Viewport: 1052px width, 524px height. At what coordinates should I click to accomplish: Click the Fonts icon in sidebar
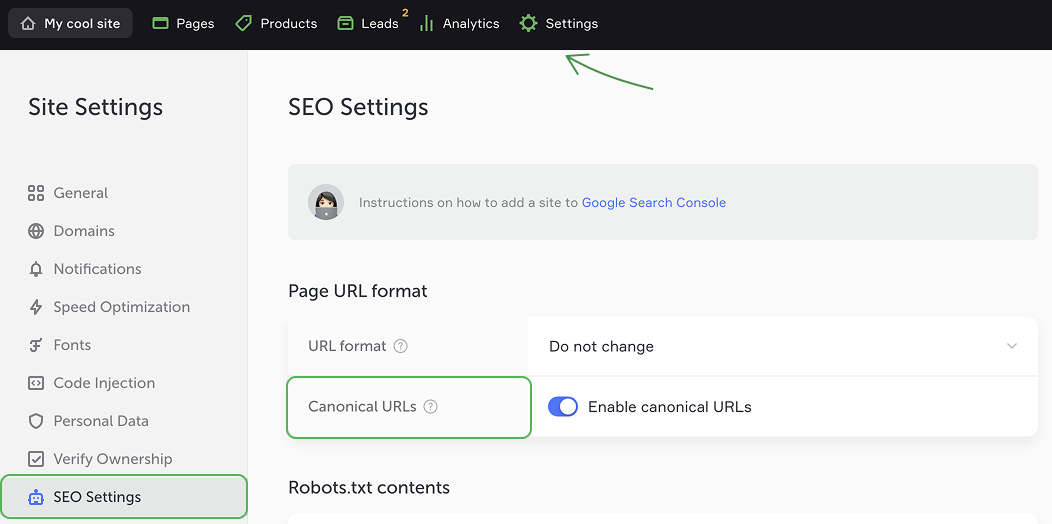36,345
